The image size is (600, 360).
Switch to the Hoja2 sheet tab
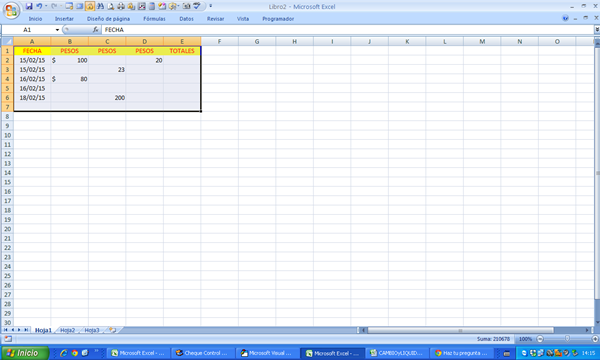tap(67, 330)
